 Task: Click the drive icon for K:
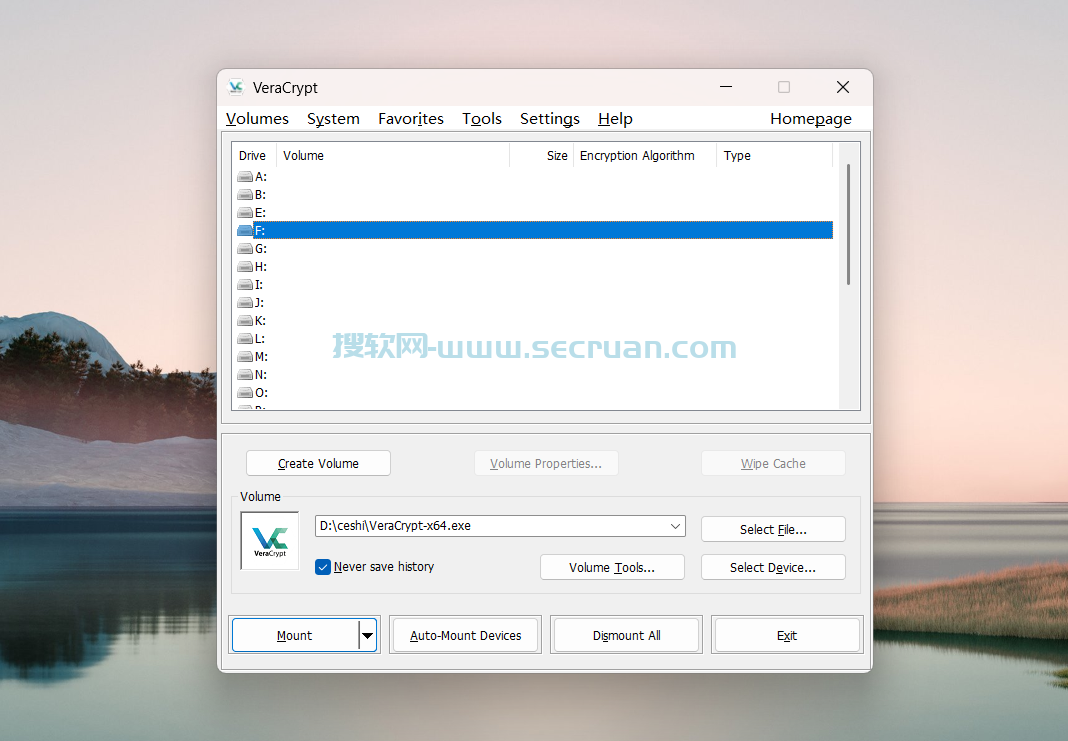(x=245, y=321)
